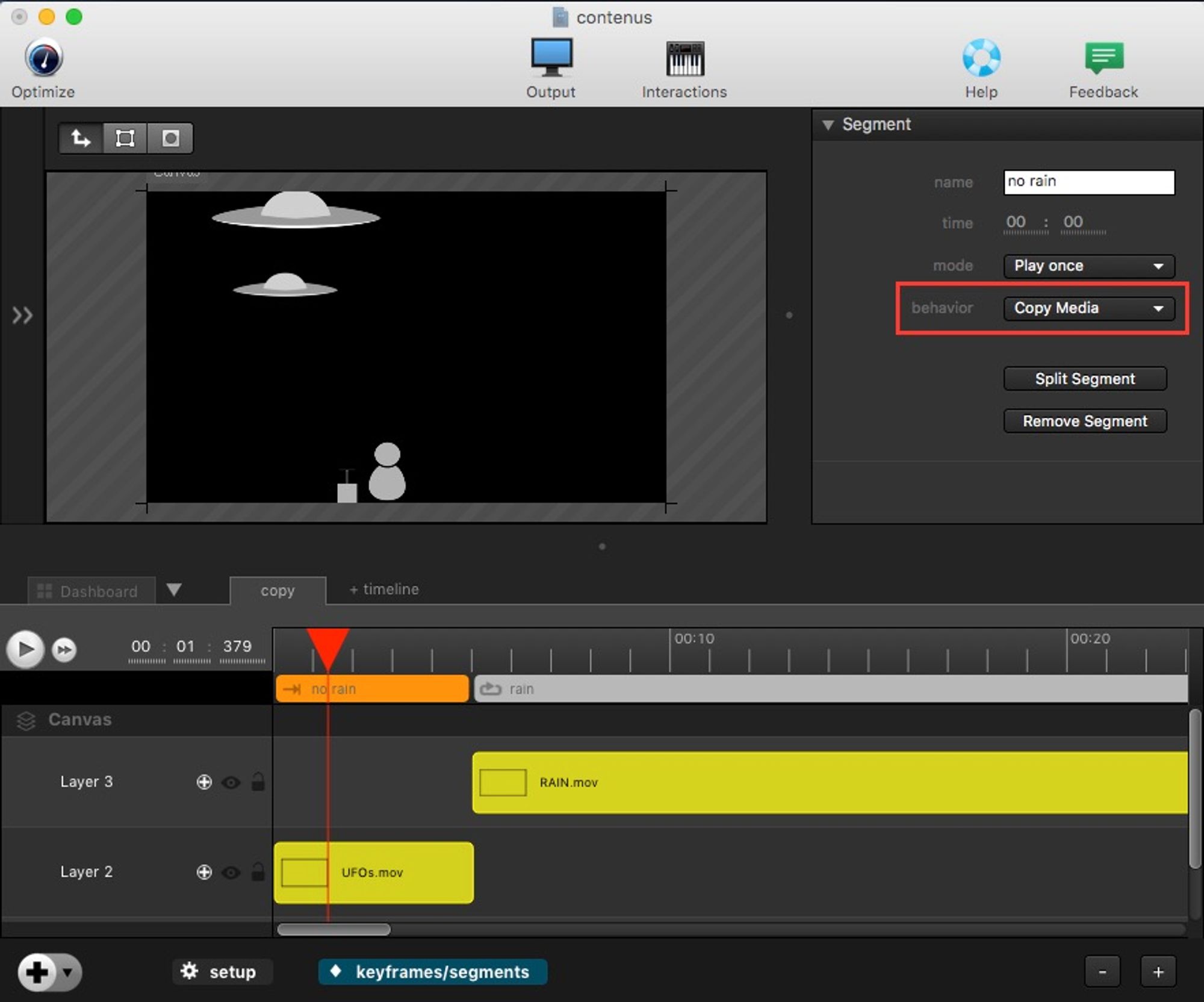
Task: Click the timeline horizontal scrollbar thumb
Action: (x=334, y=929)
